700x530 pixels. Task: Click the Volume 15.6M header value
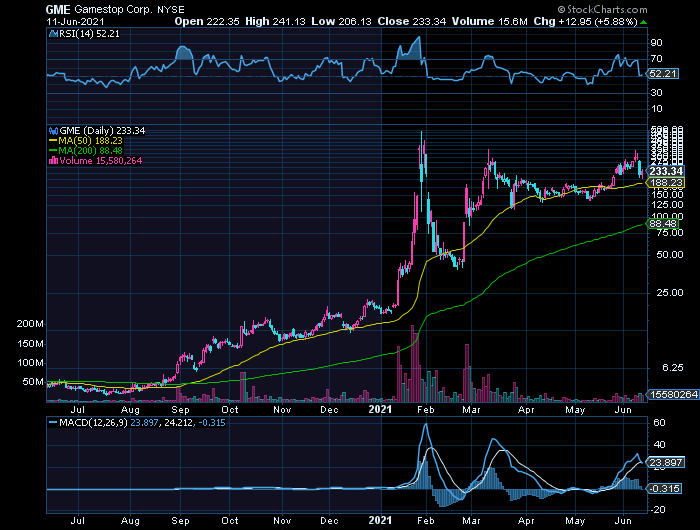point(490,21)
